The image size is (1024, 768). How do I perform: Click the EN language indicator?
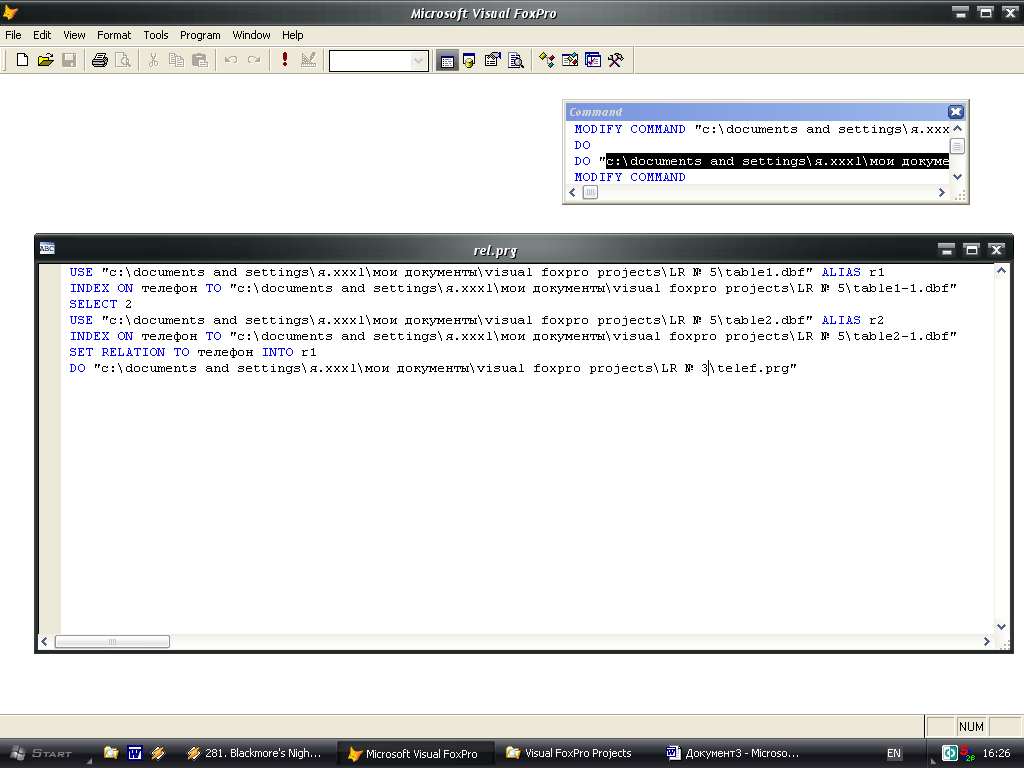[894, 754]
